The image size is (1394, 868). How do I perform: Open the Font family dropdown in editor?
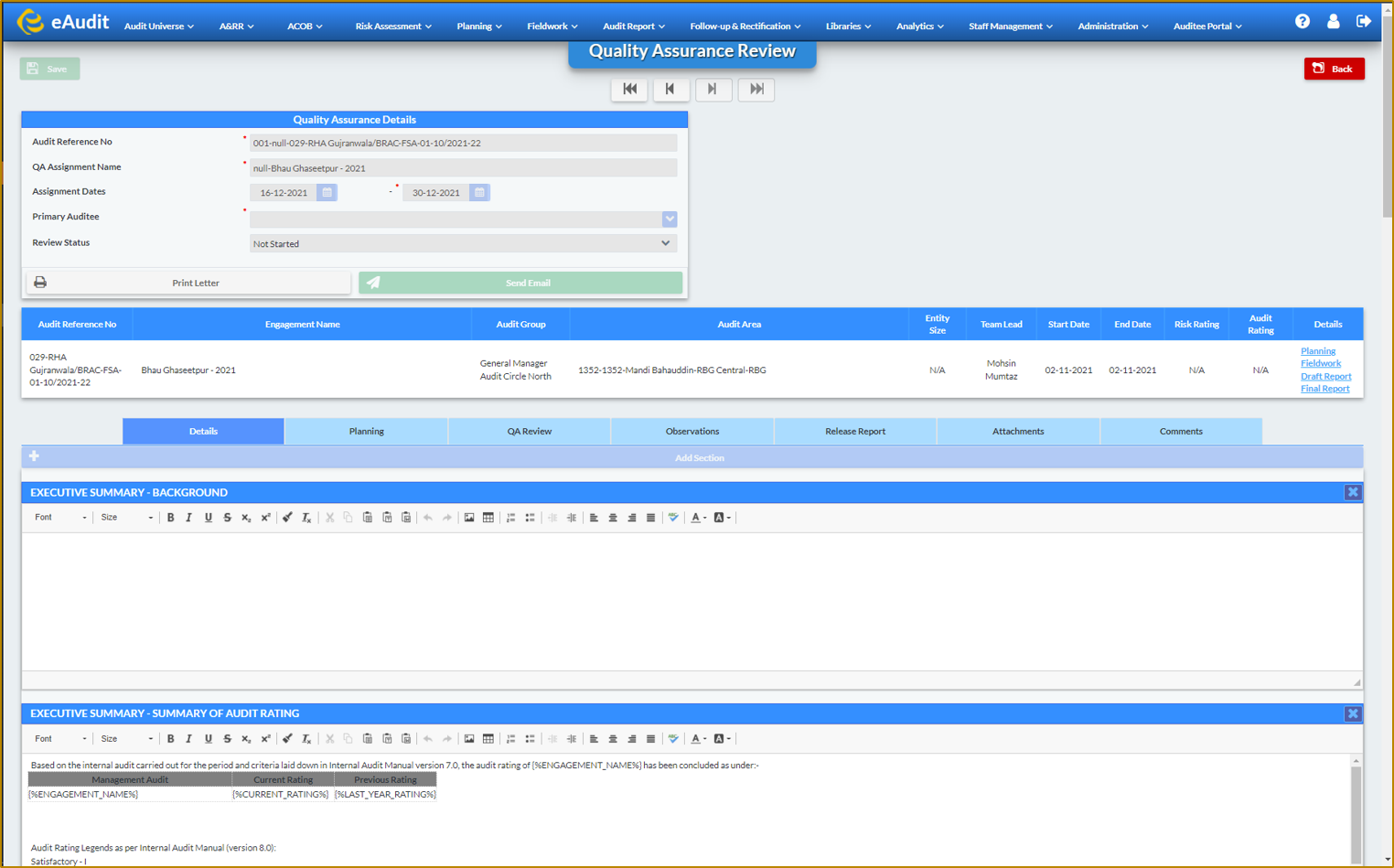pyautogui.click(x=55, y=517)
